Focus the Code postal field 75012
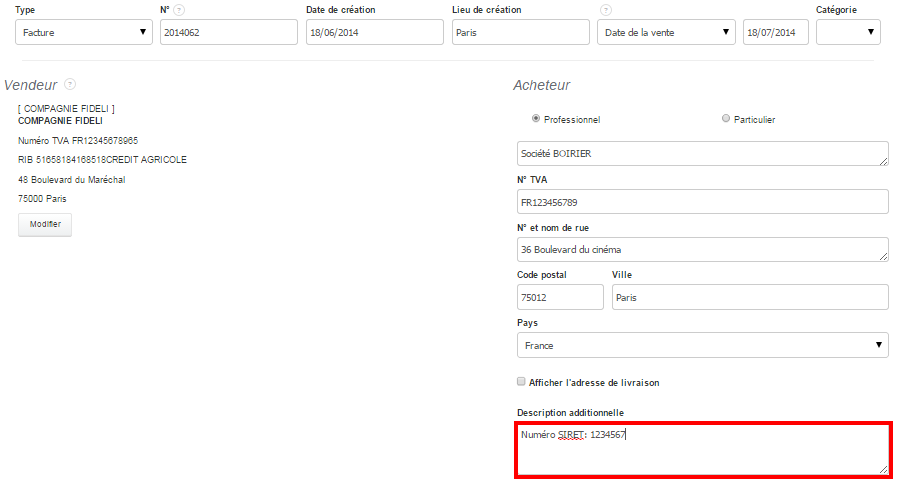898x482 pixels. (560, 297)
